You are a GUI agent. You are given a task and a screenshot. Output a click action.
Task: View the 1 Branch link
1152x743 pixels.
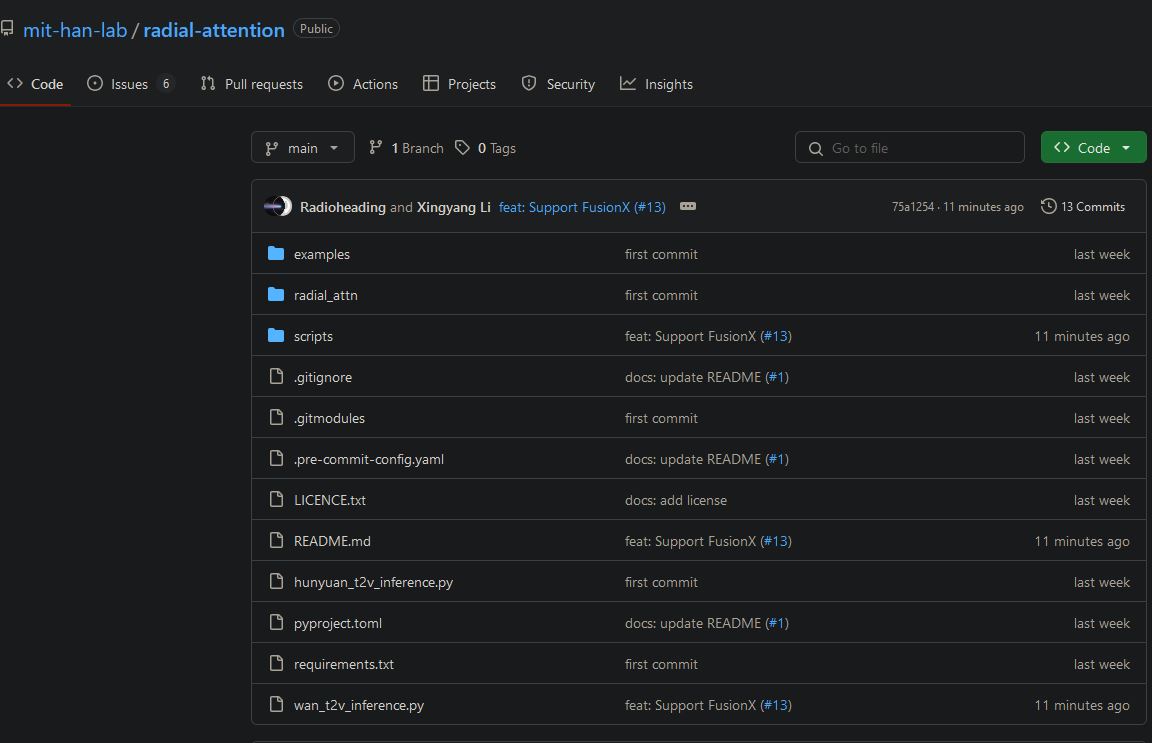tap(406, 148)
